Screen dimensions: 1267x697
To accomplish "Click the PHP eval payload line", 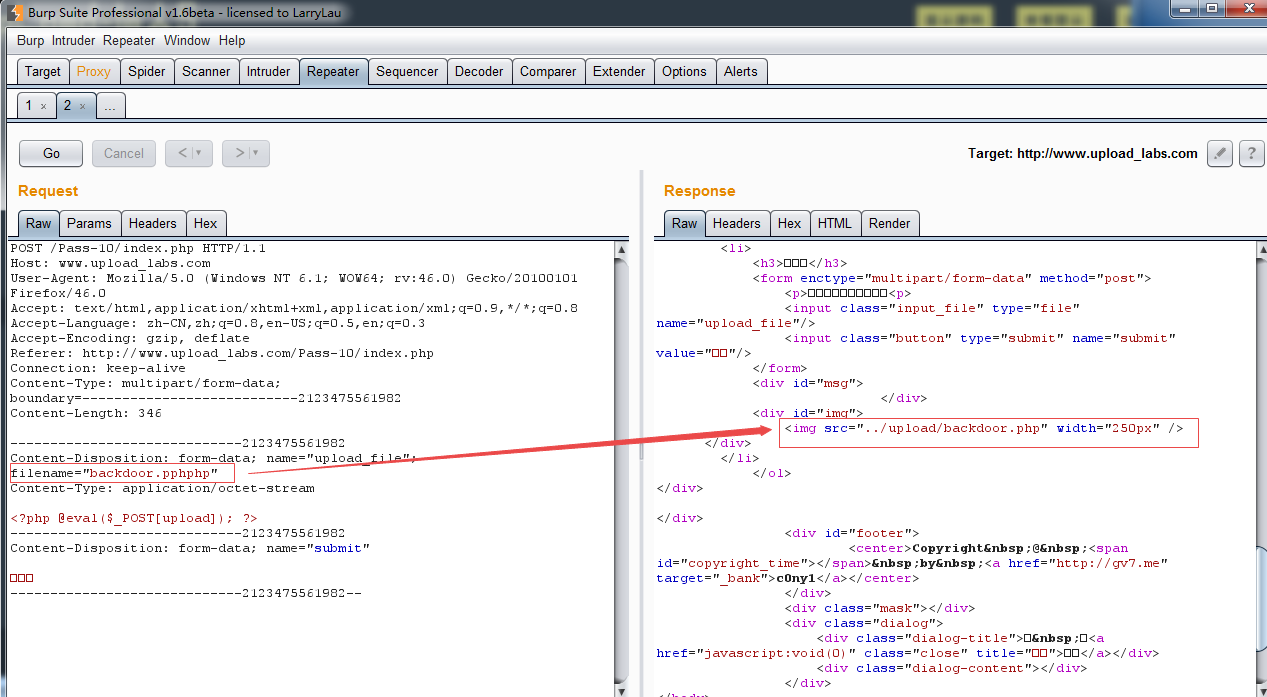I will coord(134,518).
